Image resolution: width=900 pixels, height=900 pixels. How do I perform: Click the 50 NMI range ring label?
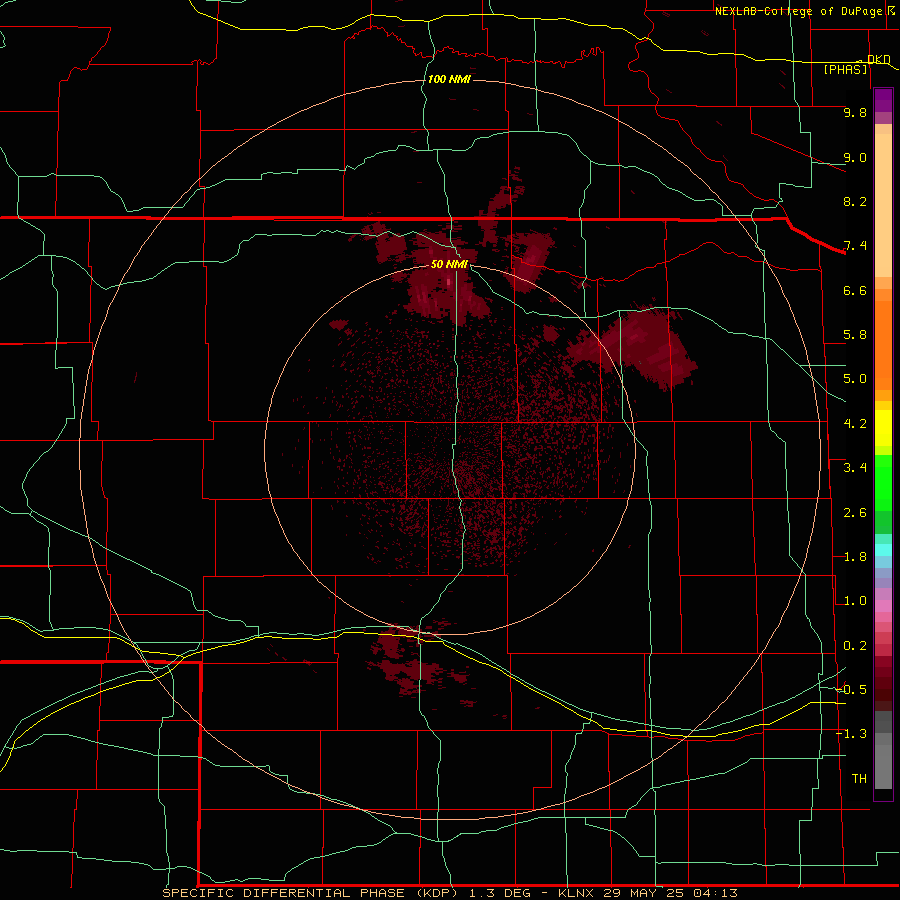tap(449, 264)
